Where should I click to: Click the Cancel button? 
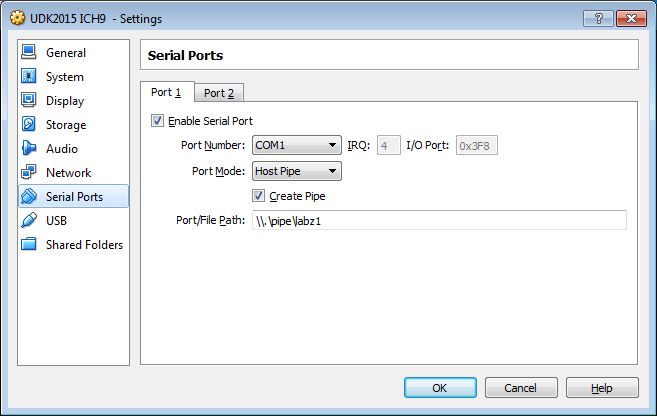point(521,388)
